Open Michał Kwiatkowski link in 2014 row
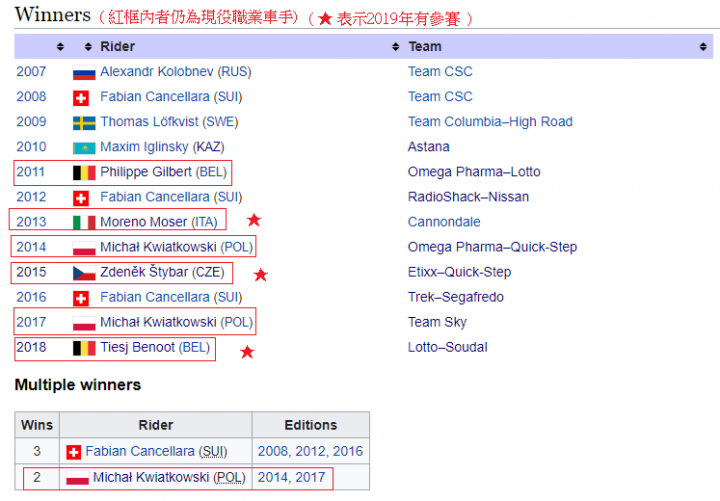 158,247
